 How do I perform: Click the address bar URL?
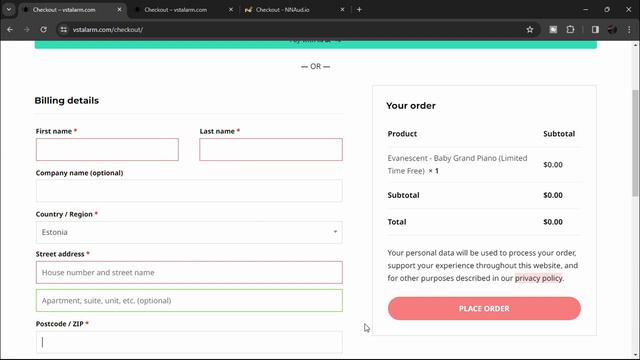108,29
